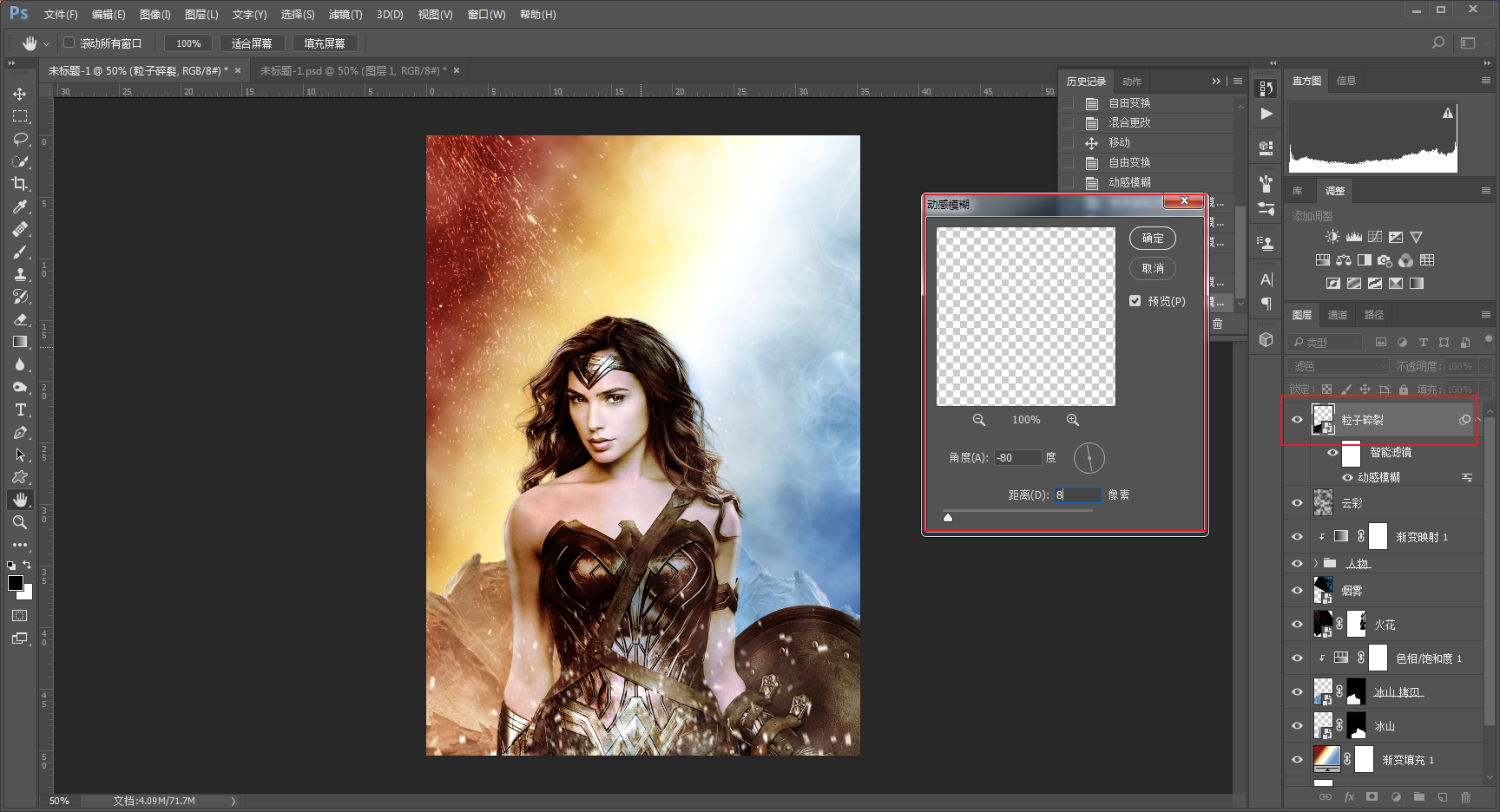The width and height of the screenshot is (1500, 812).
Task: Switch to the 通道 tab
Action: (x=1338, y=315)
